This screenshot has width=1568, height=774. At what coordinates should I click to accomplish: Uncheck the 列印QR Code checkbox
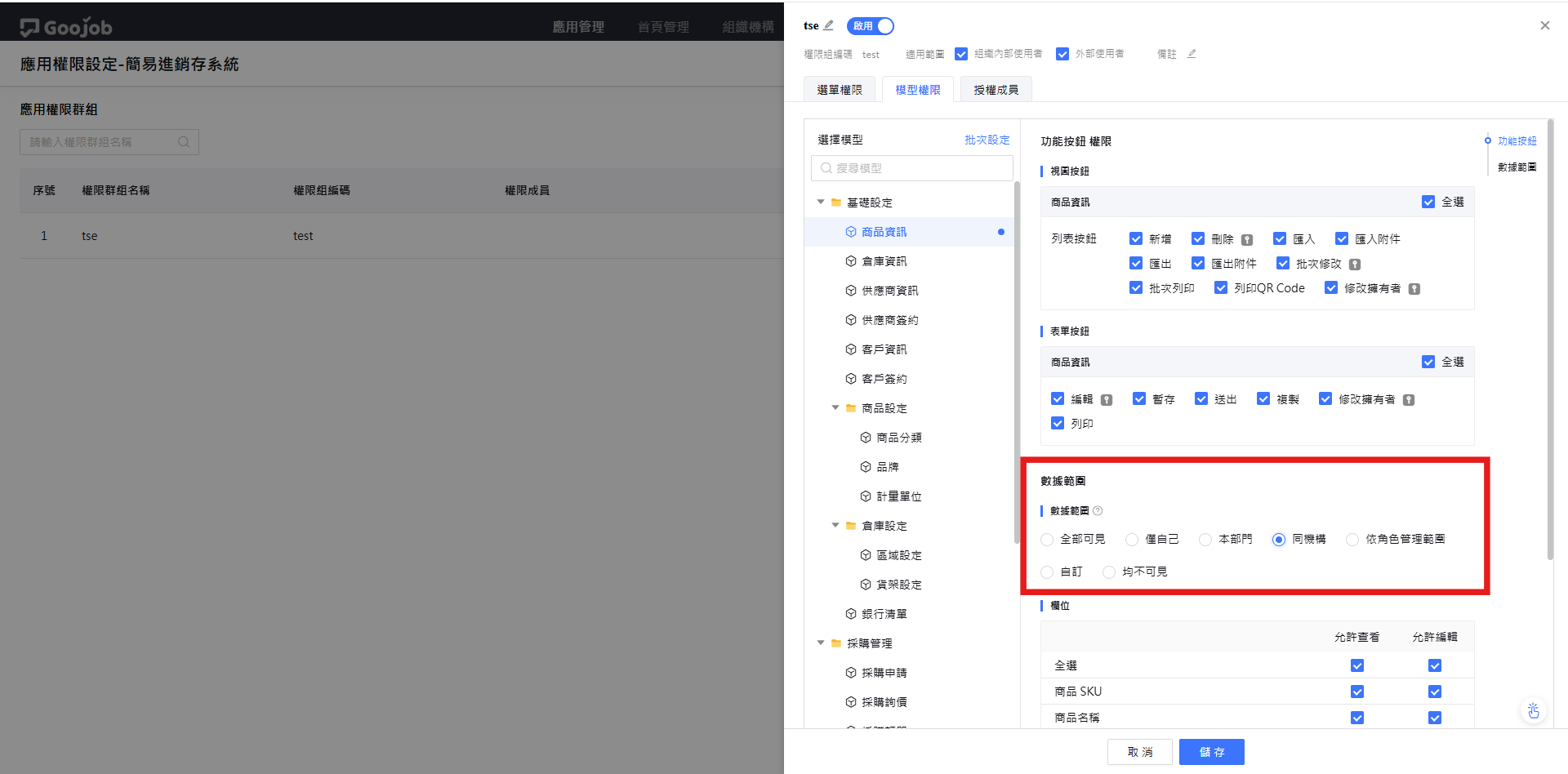point(1221,287)
